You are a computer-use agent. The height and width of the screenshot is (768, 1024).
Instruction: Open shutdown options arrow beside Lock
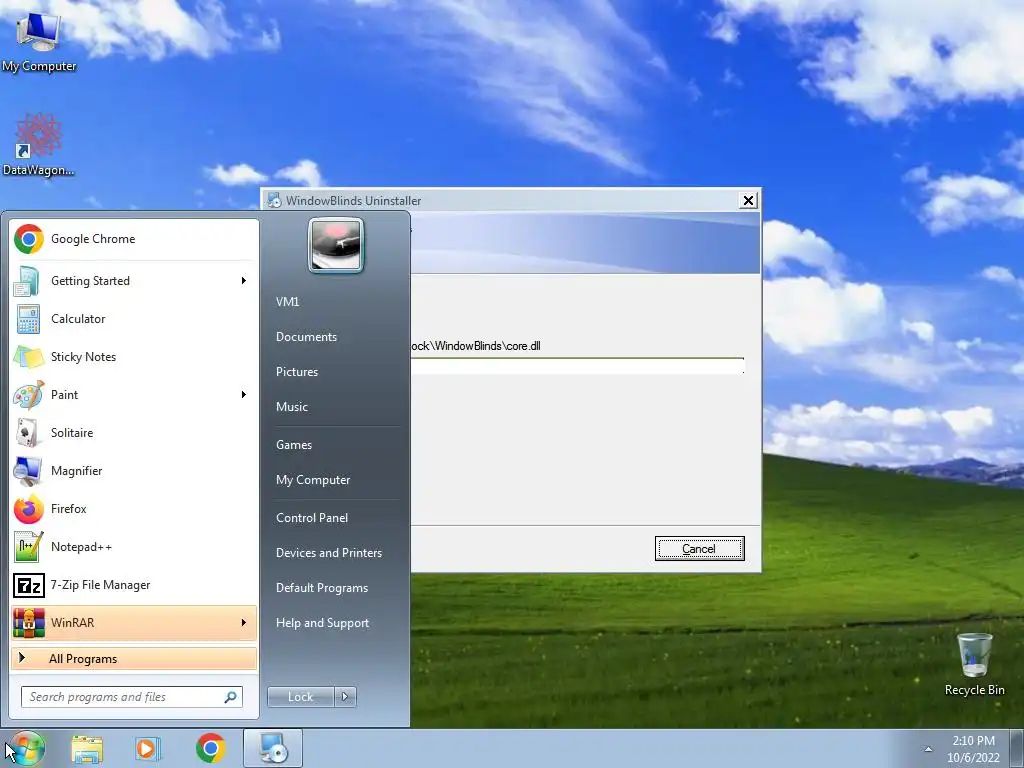pyautogui.click(x=345, y=697)
